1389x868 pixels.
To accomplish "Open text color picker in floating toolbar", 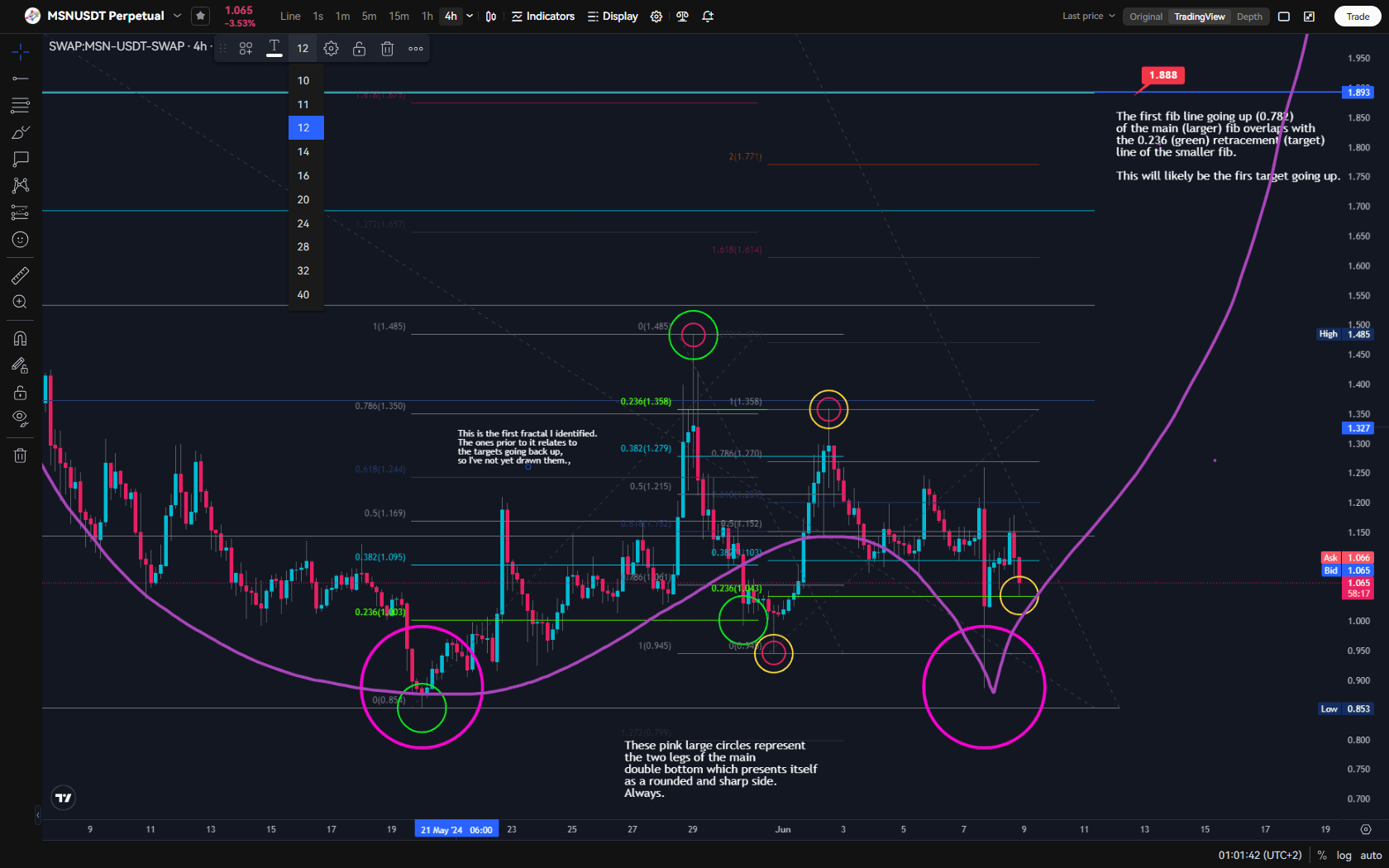I will 274,49.
